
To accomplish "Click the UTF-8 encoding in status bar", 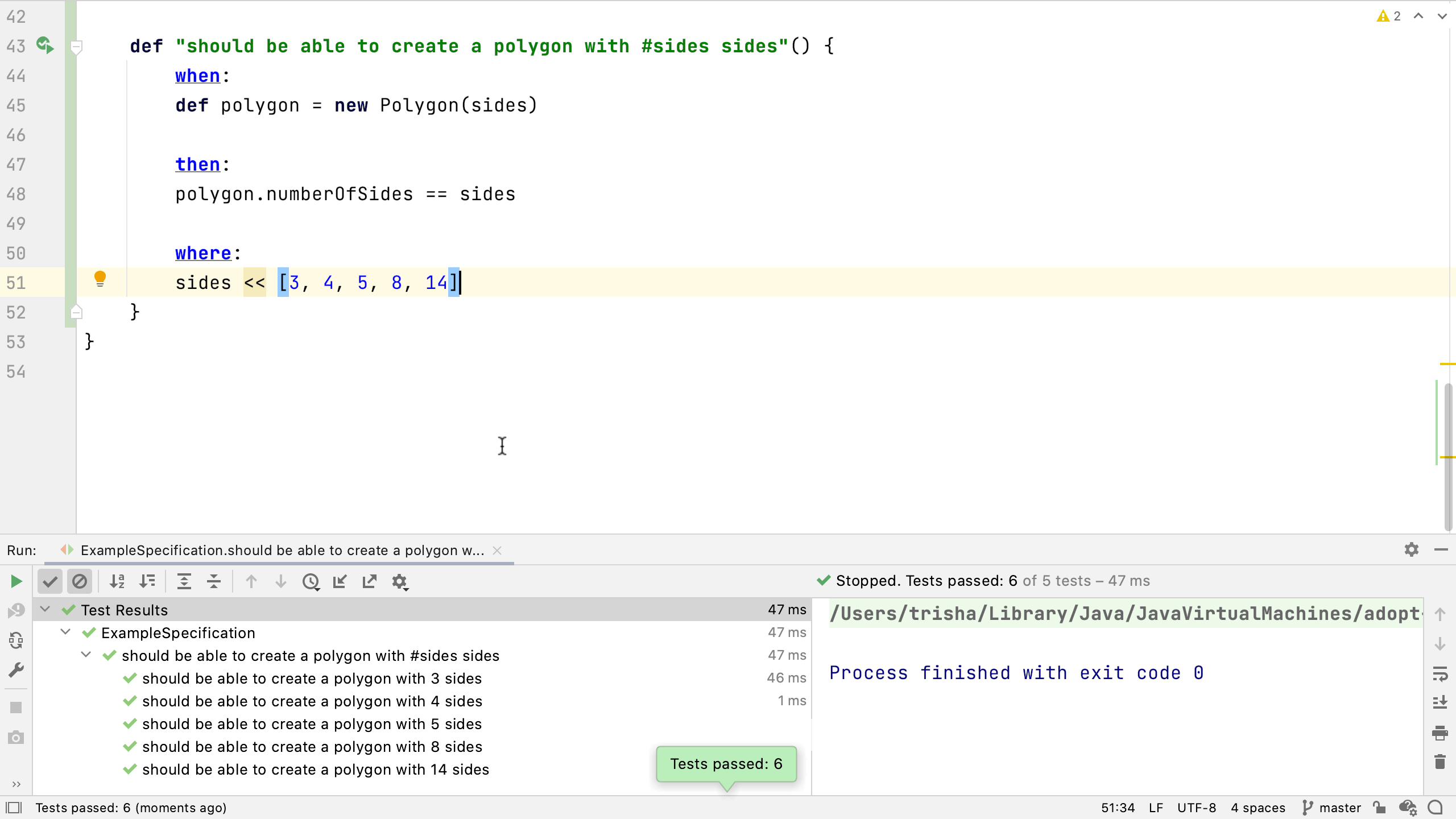I will [1196, 808].
